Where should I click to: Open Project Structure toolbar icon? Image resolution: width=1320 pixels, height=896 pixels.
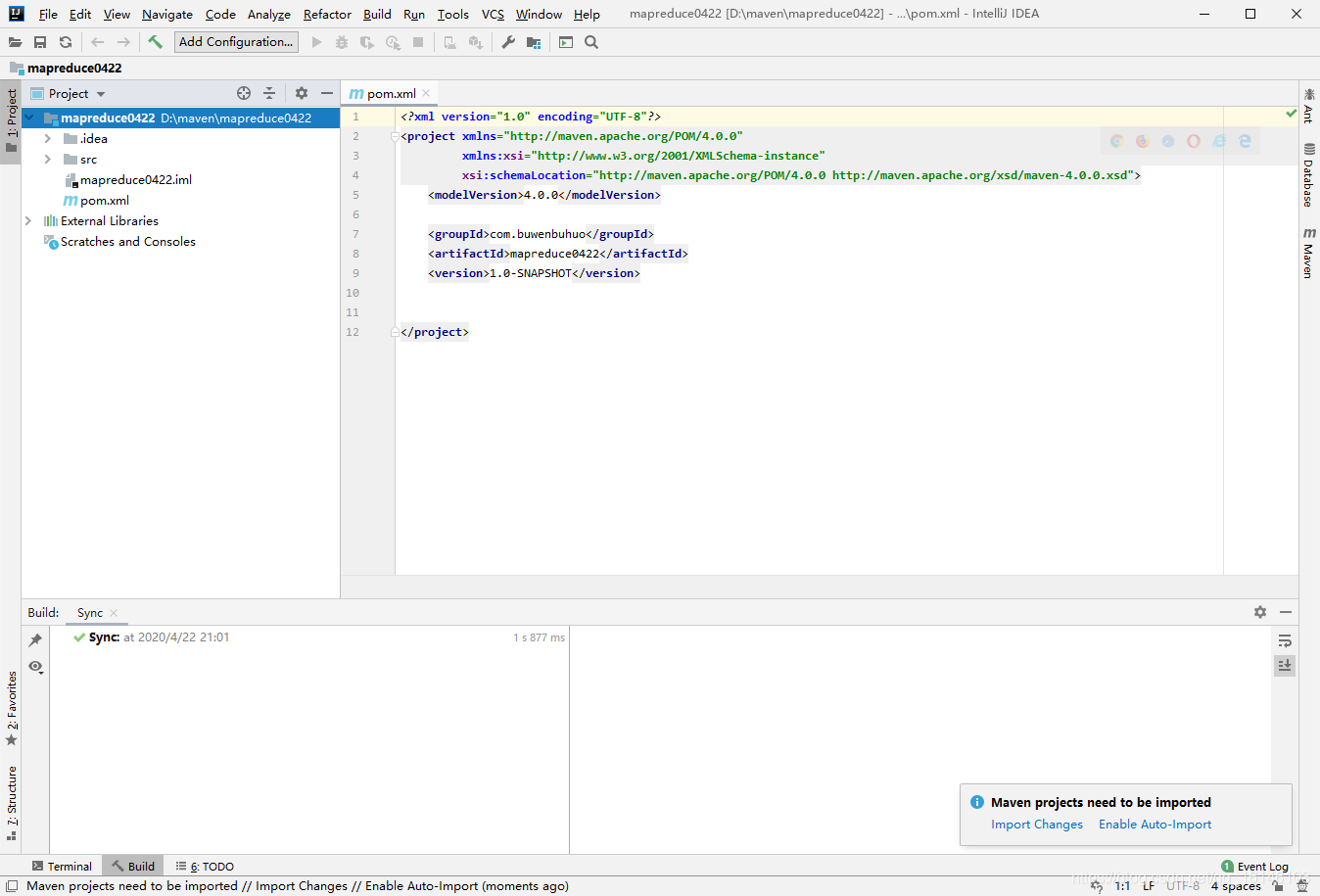(x=534, y=42)
